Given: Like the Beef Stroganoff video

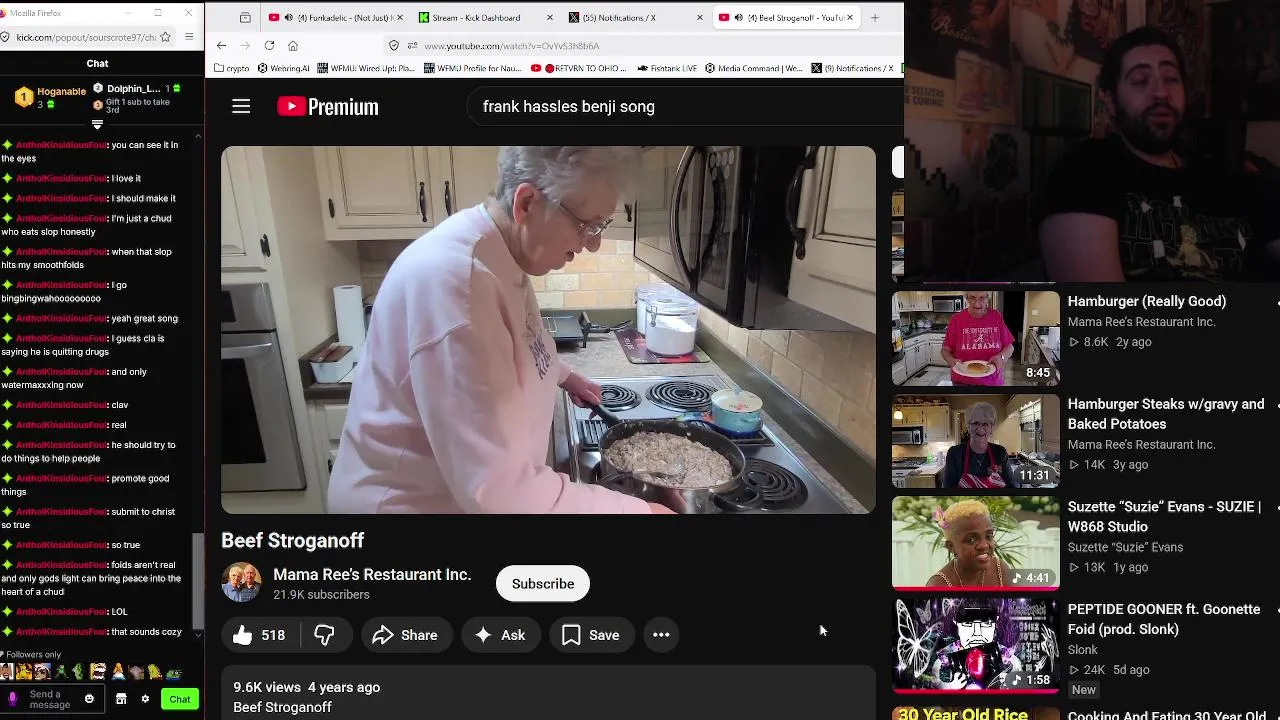Looking at the screenshot, I should click(259, 635).
